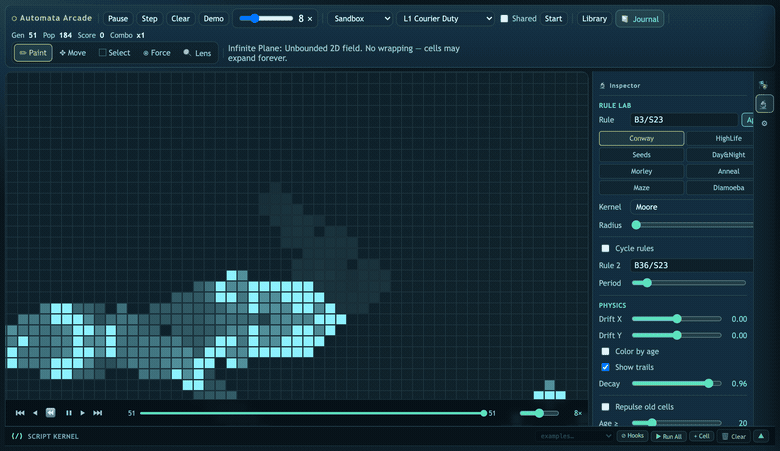The image size is (780, 451).
Task: Open the Kernel Moore selector
Action: (691, 207)
